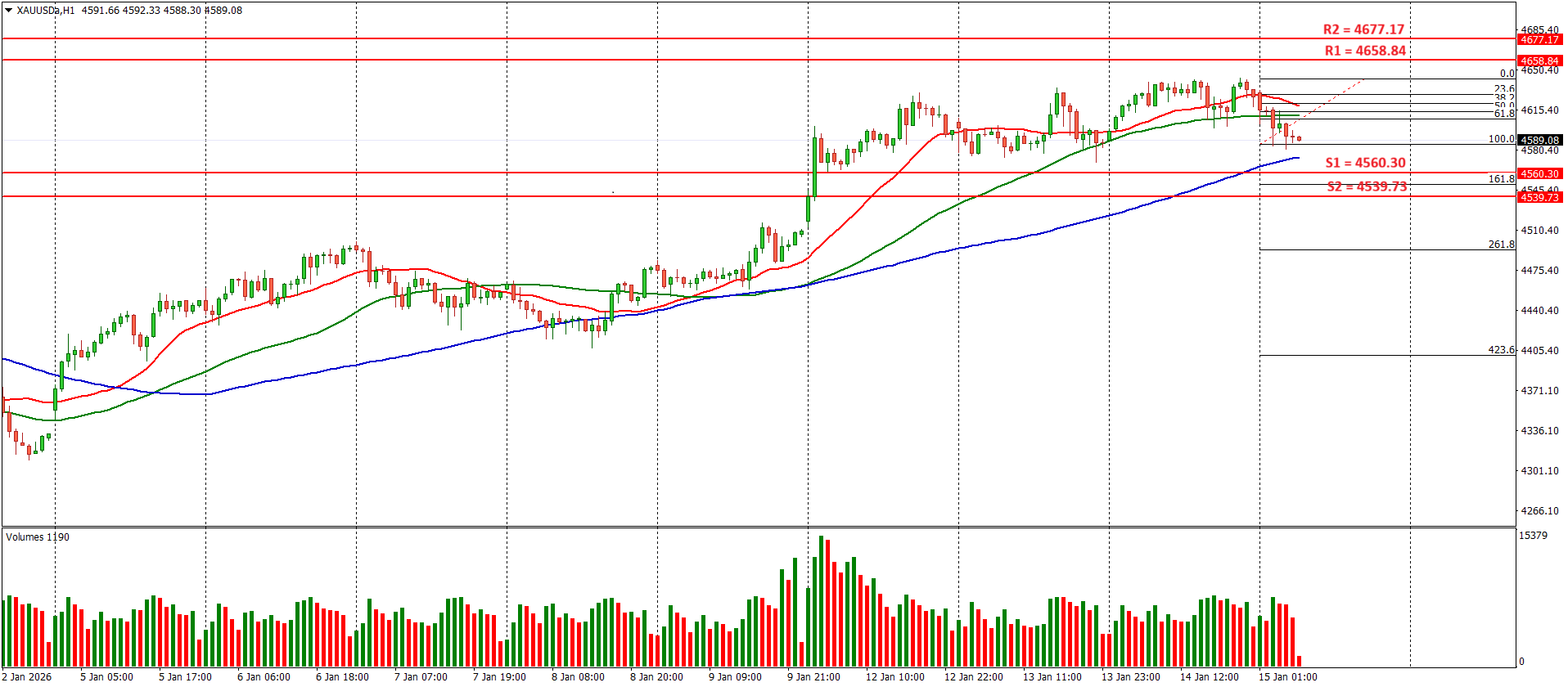Click the Fibonacci 161.8 level label

click(1501, 179)
